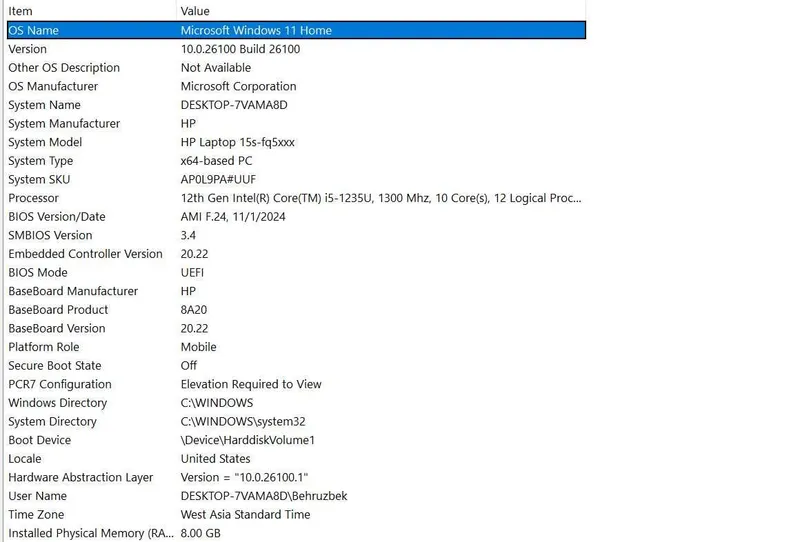Select the Installed Physical Memory row

[x=296, y=533]
